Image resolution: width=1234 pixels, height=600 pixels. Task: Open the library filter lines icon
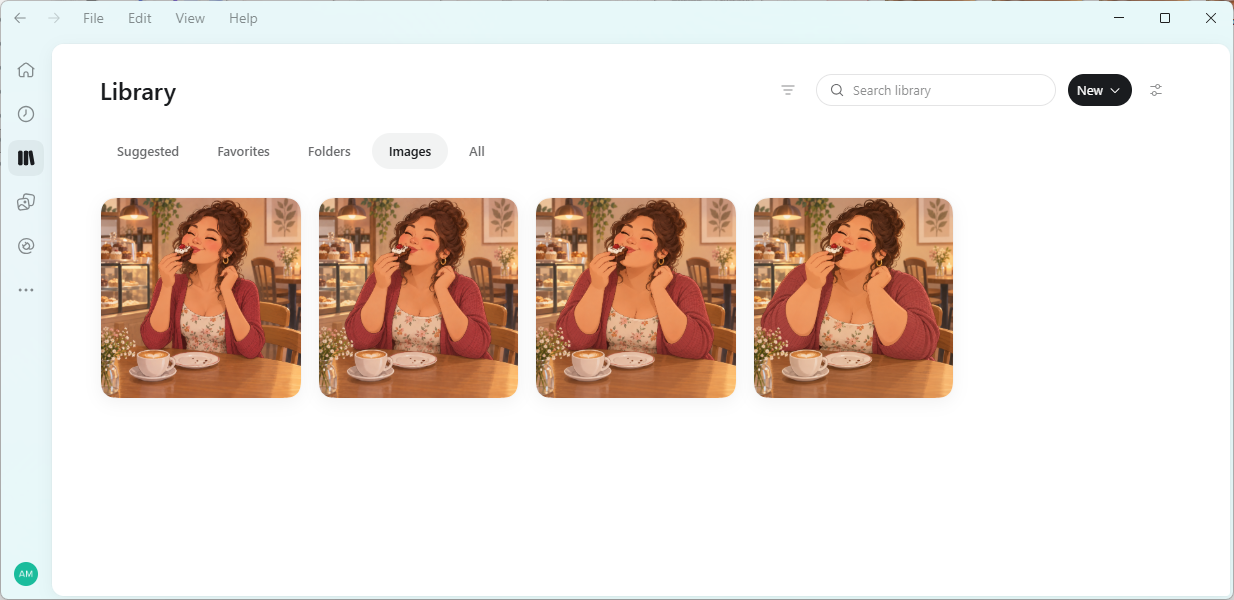click(x=788, y=90)
